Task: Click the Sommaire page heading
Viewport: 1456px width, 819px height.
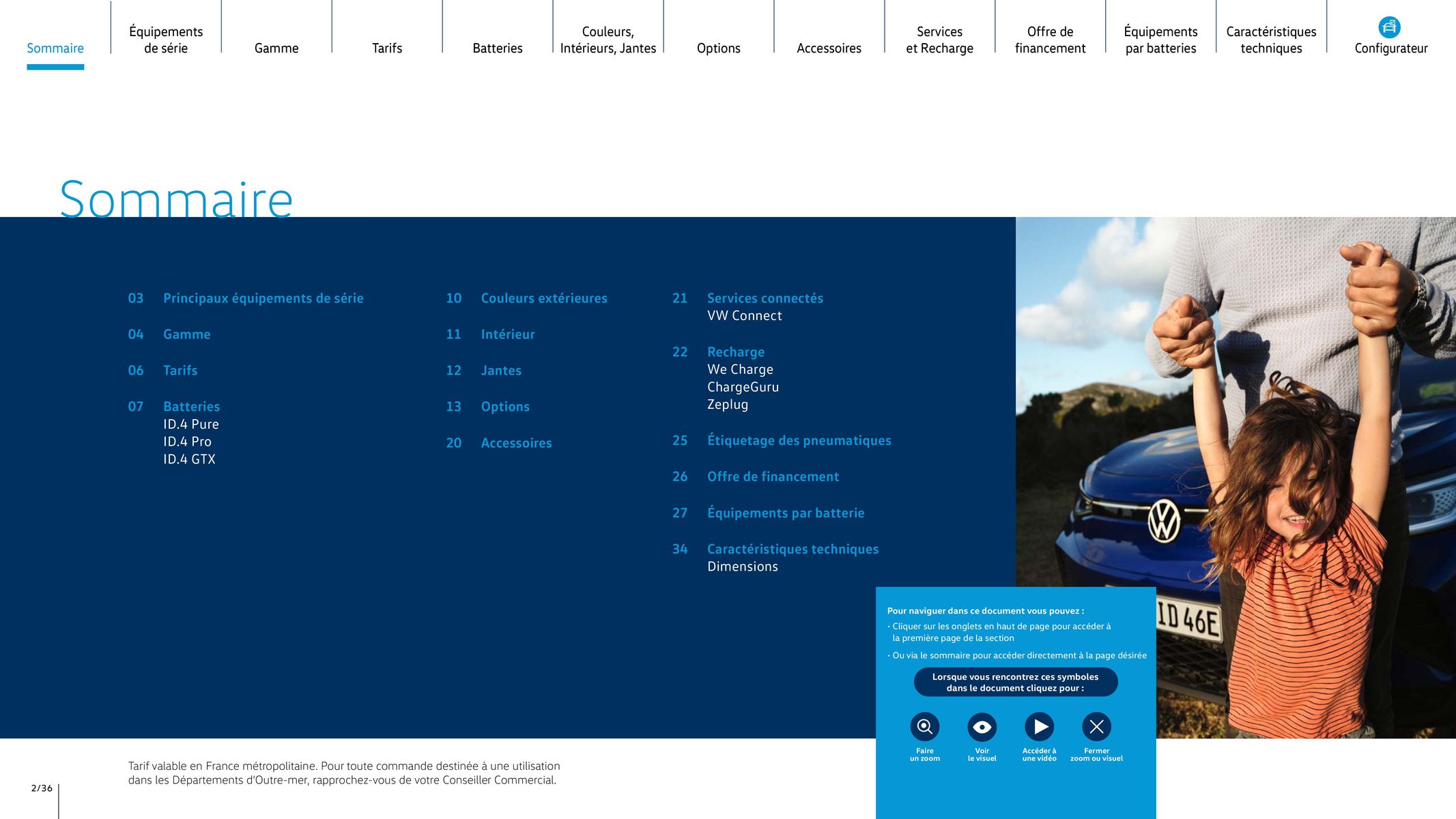Action: (x=176, y=199)
